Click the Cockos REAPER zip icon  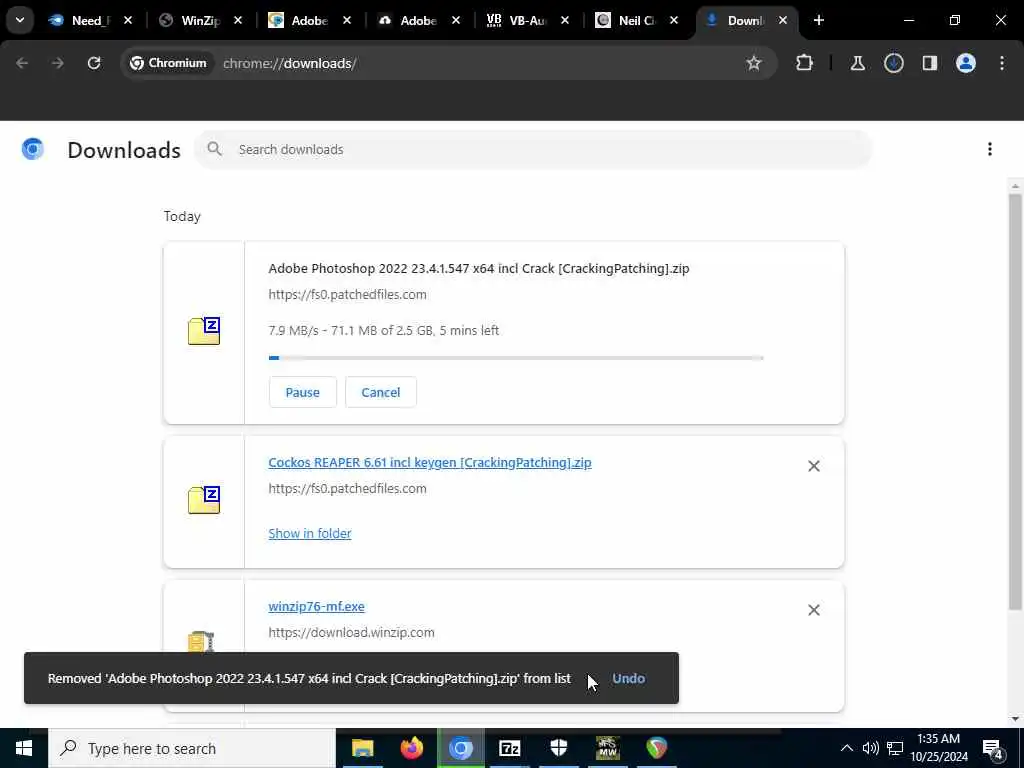[204, 500]
